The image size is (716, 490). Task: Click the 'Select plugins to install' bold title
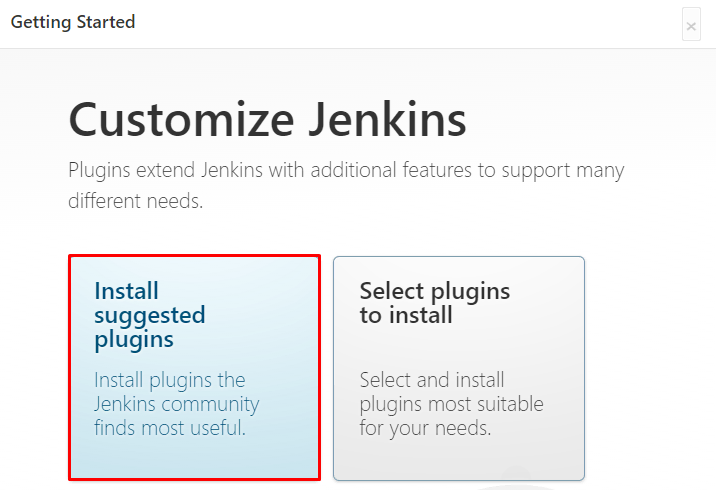(434, 303)
